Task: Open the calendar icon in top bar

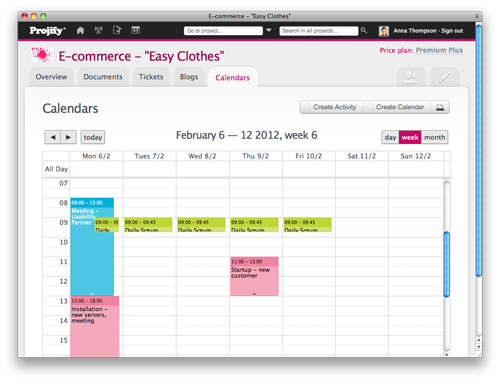Action: tap(135, 30)
